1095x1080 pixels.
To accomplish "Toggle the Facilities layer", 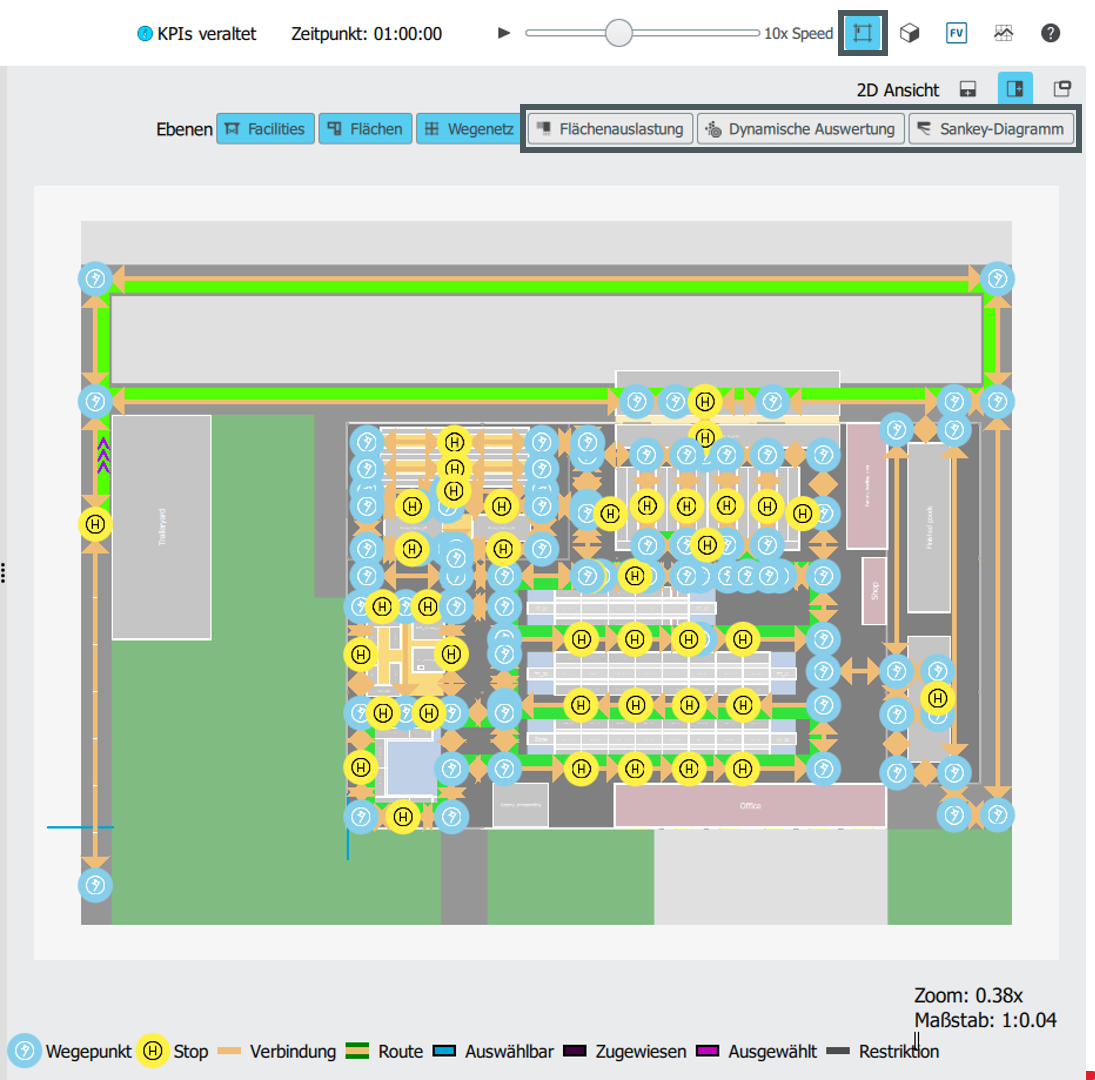I will [266, 129].
